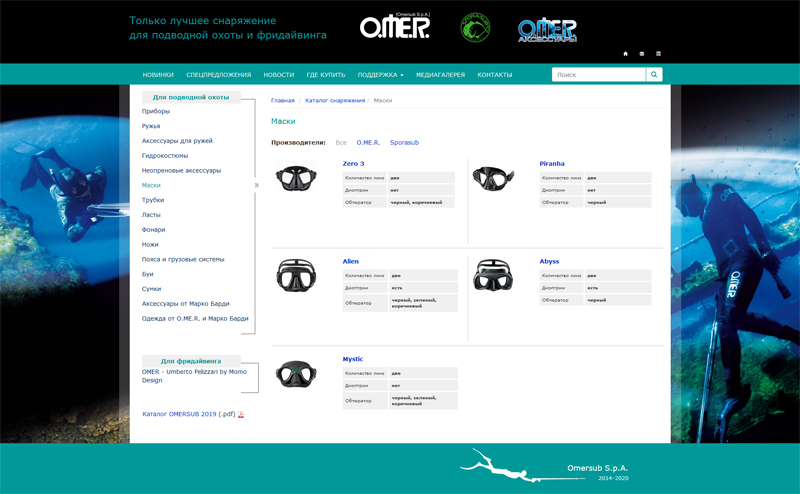Open Одежда от O.ME.R. и Марко Барди
The width and height of the screenshot is (800, 494).
195,318
